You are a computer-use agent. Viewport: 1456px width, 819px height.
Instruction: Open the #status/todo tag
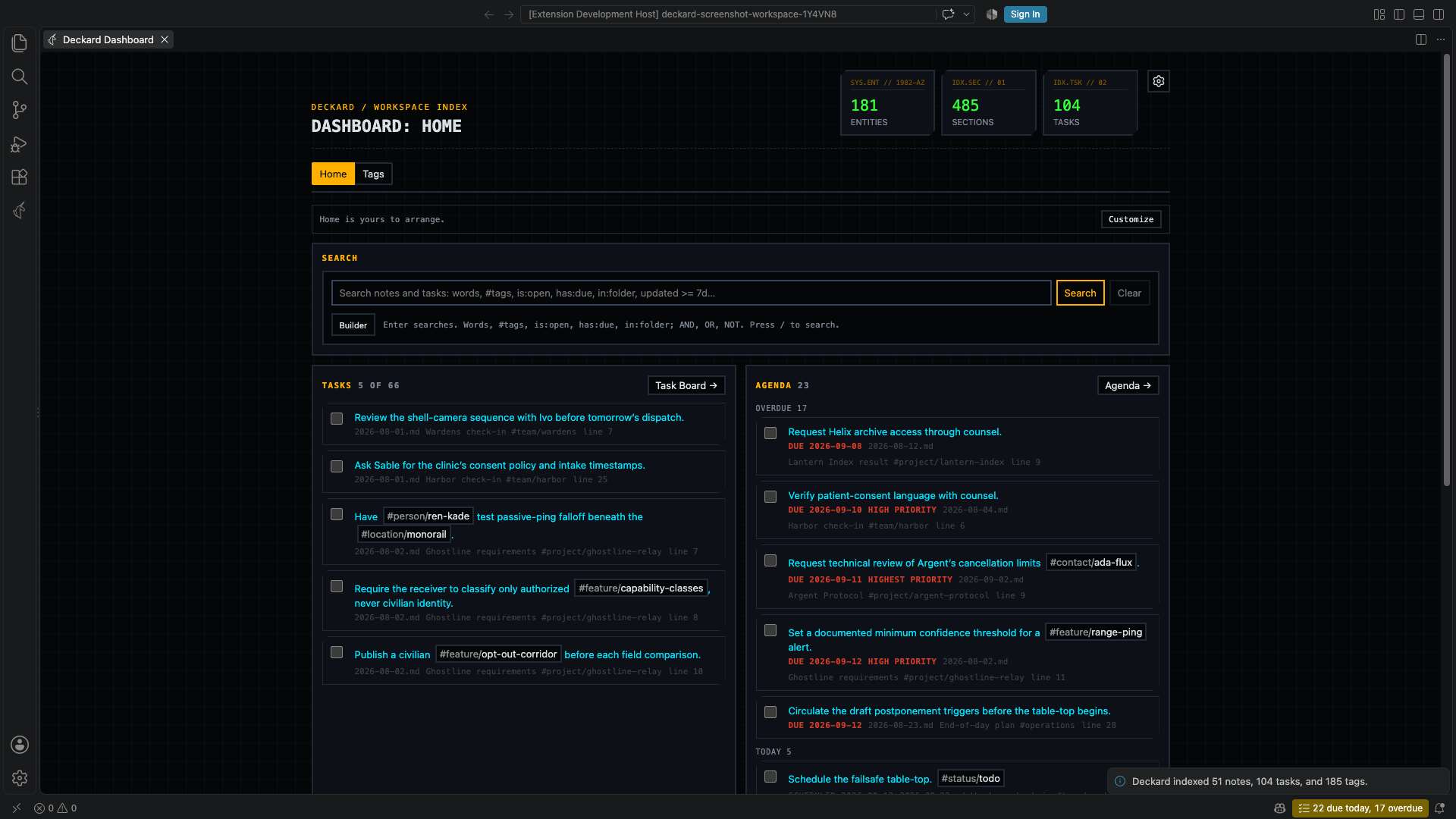click(x=971, y=778)
